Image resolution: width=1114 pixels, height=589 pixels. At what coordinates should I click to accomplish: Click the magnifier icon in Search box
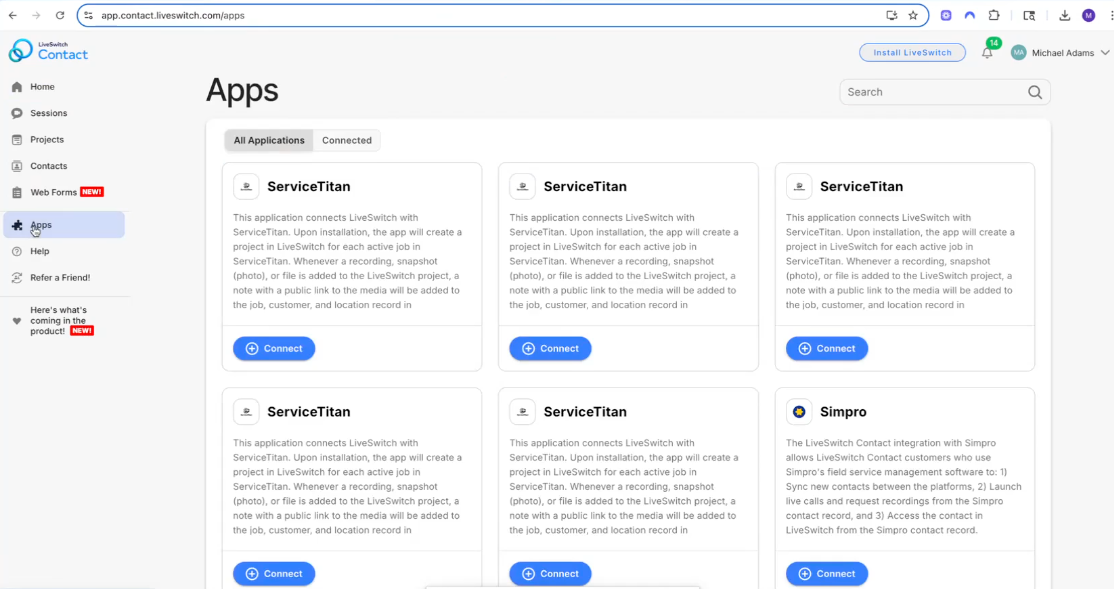point(1035,92)
